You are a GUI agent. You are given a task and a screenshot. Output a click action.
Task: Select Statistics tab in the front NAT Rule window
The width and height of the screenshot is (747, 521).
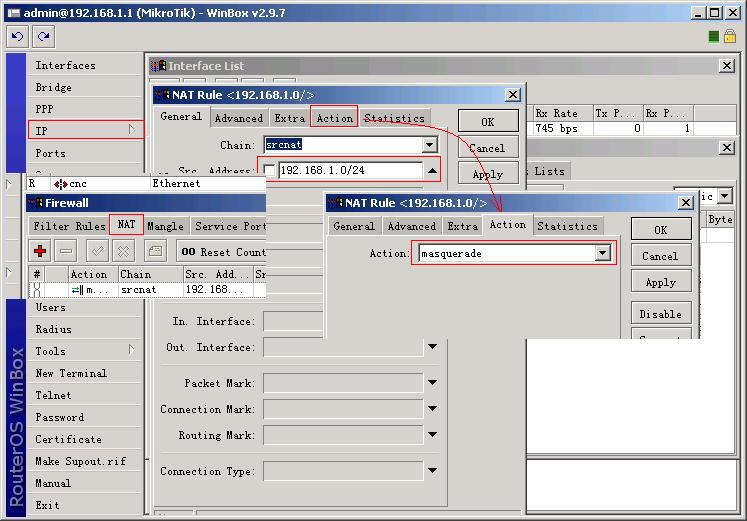(x=567, y=226)
